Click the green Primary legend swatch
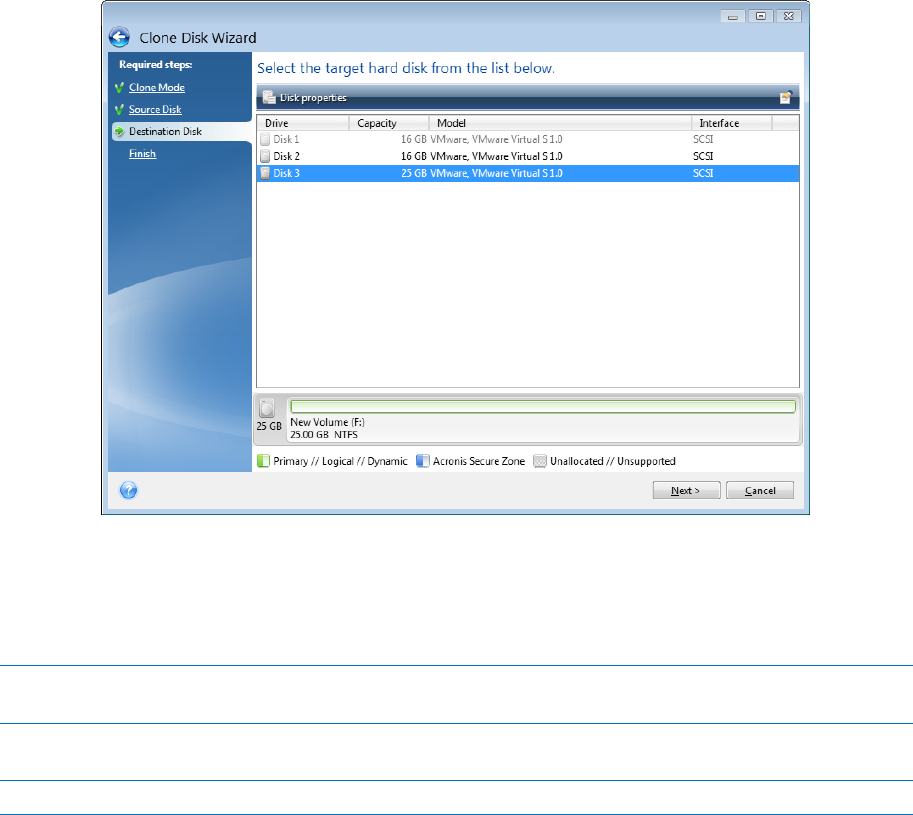913x815 pixels. tap(263, 461)
